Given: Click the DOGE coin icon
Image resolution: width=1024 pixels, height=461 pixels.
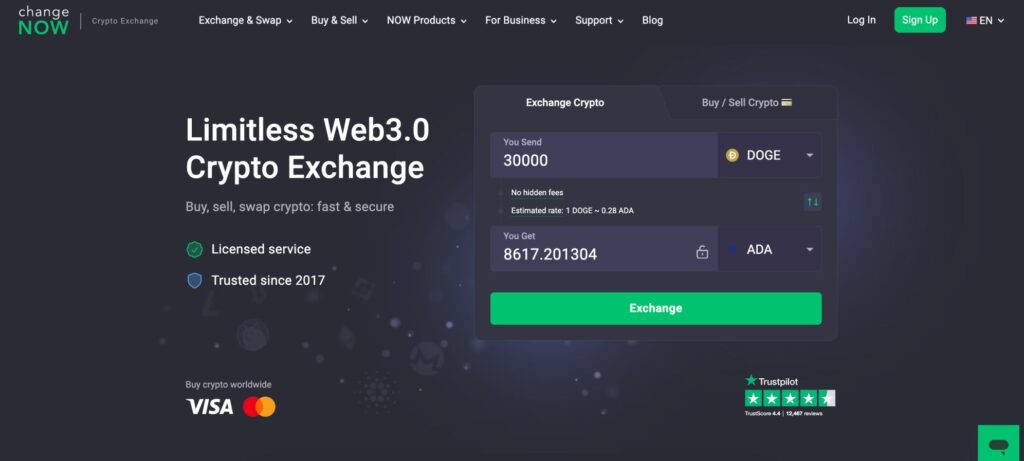Looking at the screenshot, I should 732,155.
